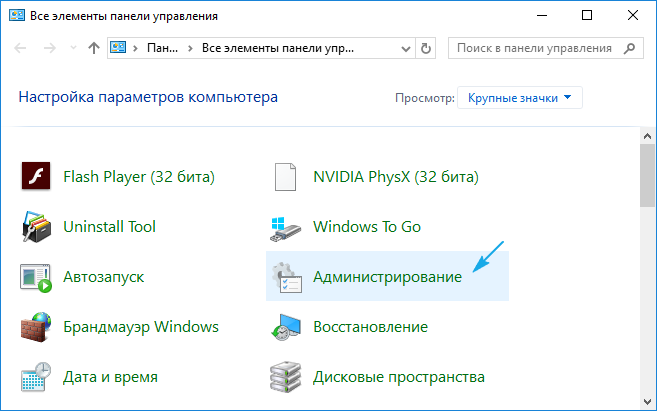
Task: Open the Восстановление icon
Action: (286, 327)
